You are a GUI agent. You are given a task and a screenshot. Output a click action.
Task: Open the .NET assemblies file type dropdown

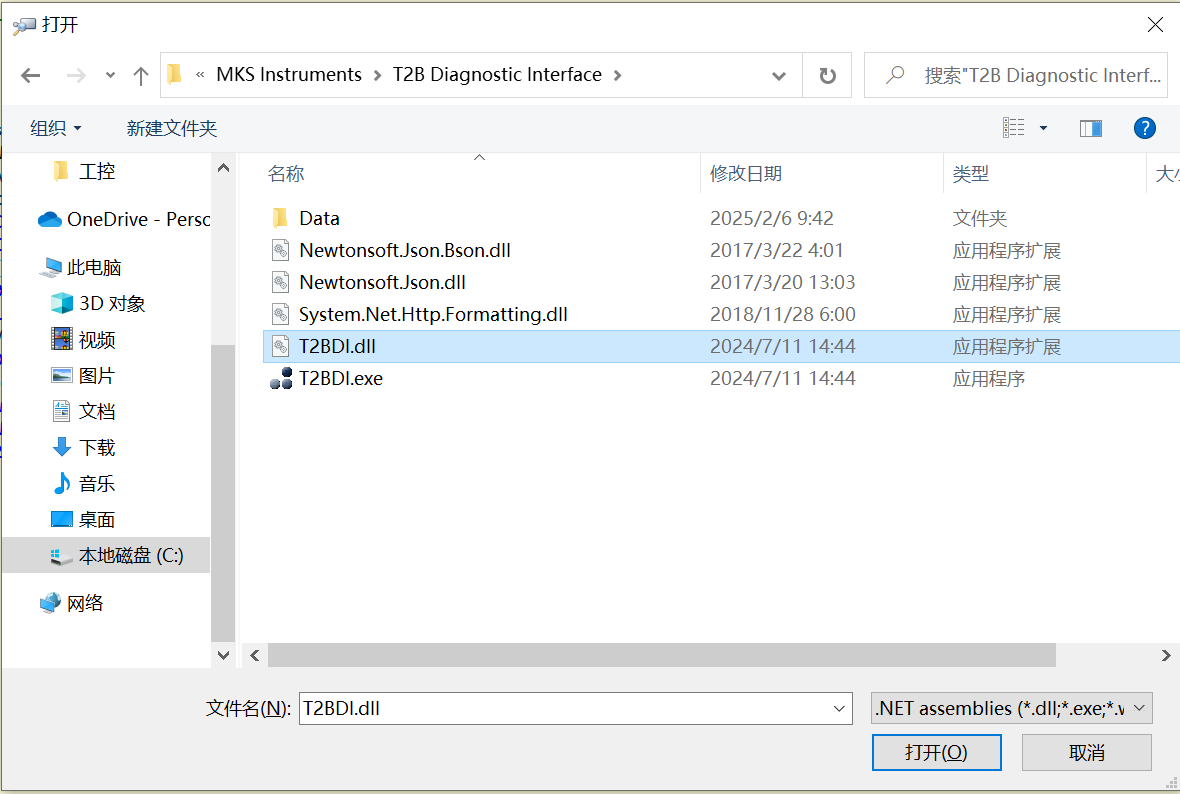point(1012,708)
